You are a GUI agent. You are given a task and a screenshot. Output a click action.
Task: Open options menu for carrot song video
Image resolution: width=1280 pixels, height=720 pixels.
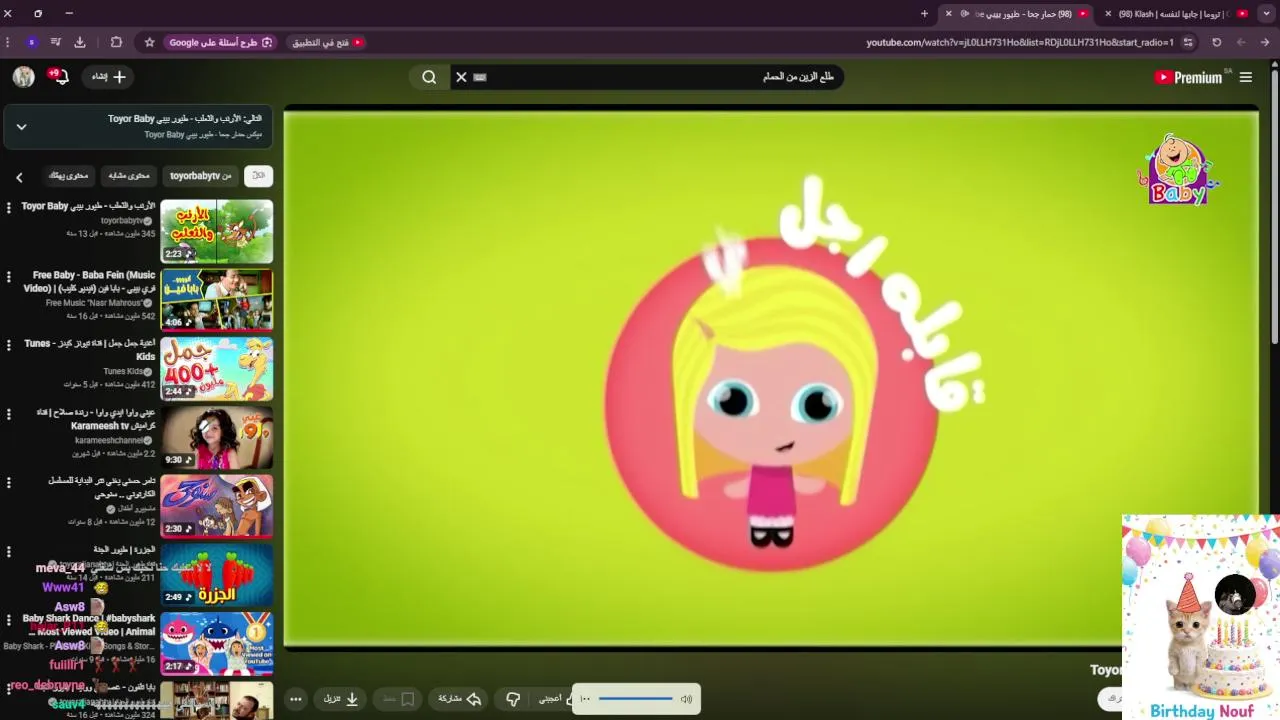[9, 551]
